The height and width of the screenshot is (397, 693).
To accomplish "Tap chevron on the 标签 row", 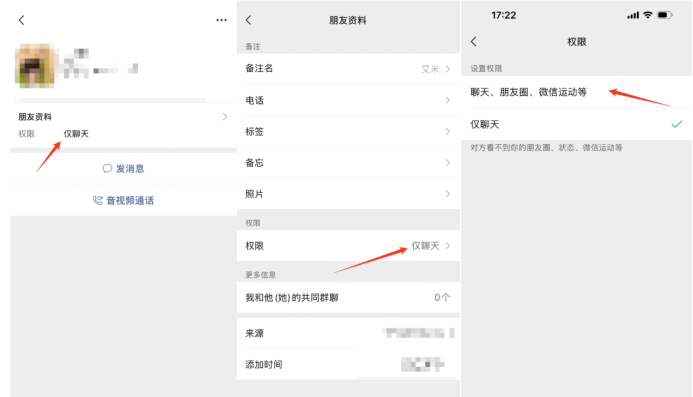I will [x=448, y=131].
